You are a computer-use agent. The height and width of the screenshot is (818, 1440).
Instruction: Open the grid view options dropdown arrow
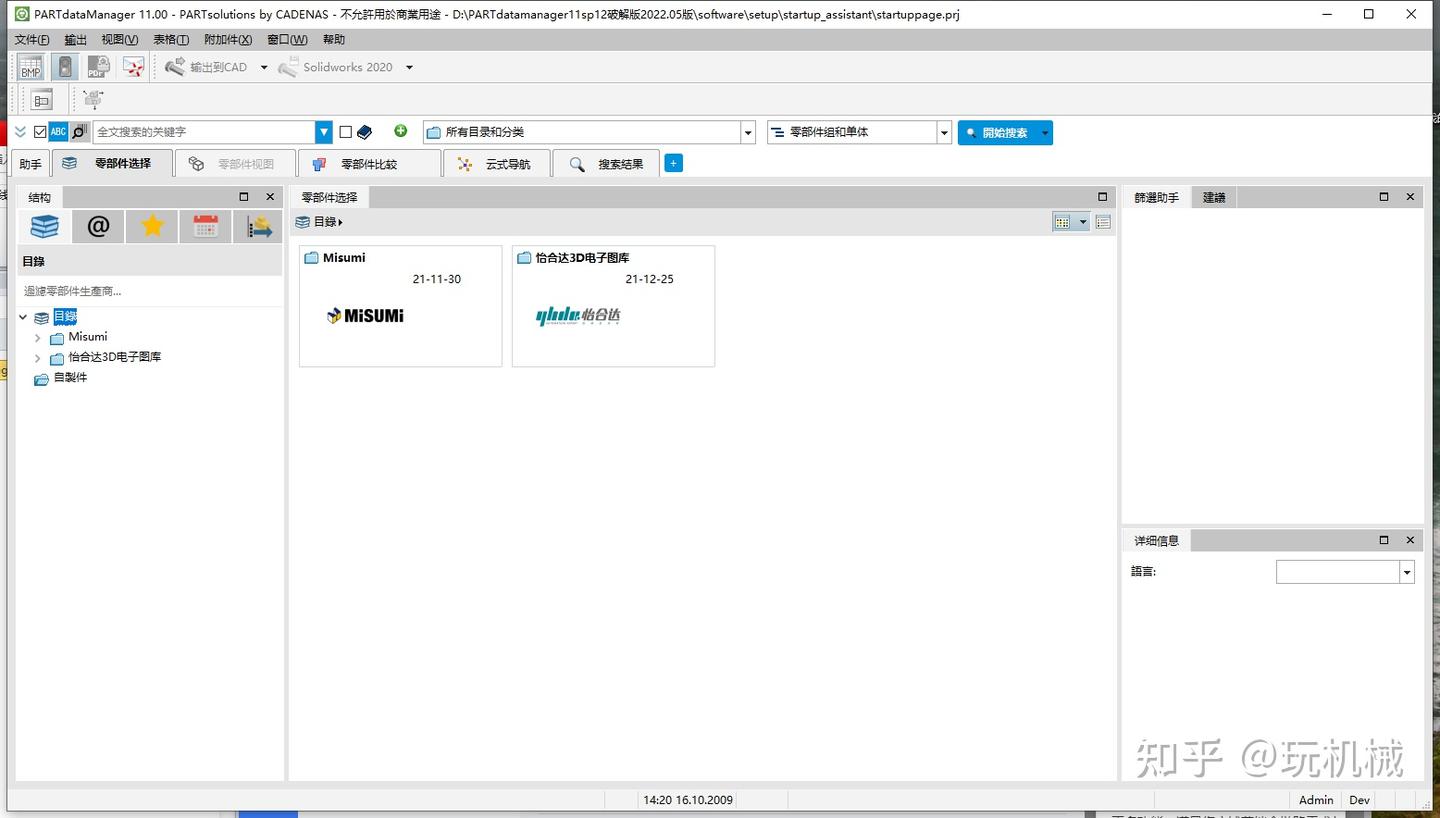click(x=1082, y=222)
